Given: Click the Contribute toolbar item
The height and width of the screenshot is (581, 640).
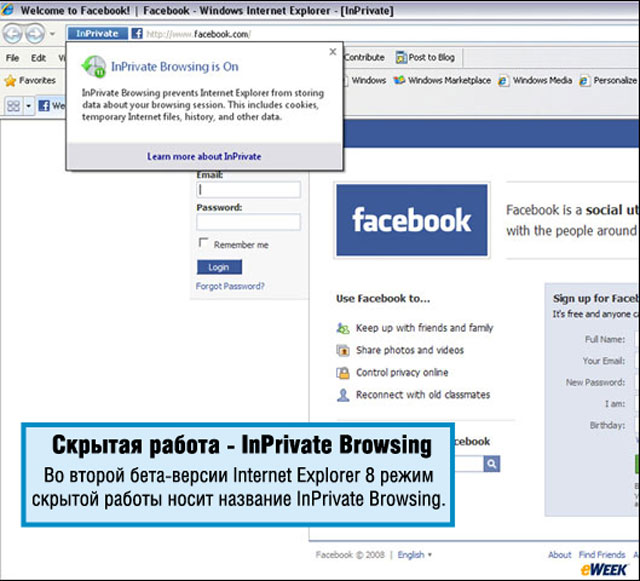Looking at the screenshot, I should click(364, 58).
